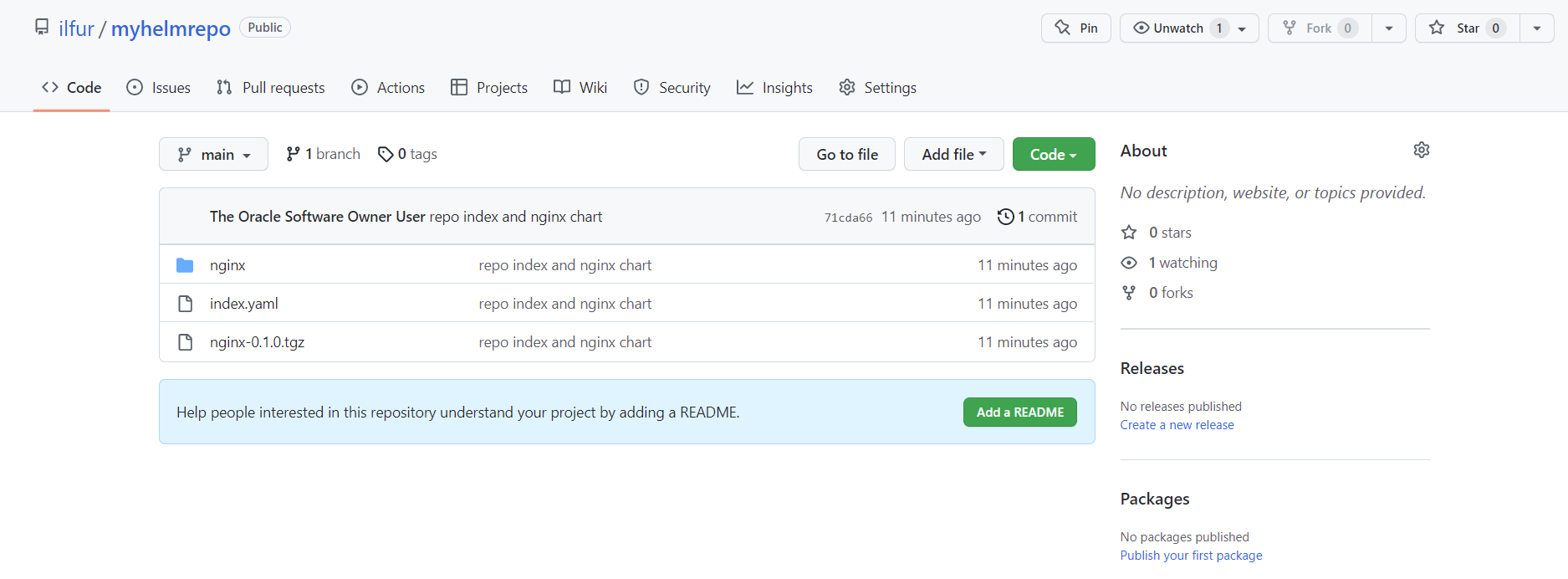View 0 stars link
The image size is (1568, 579).
tap(1157, 233)
